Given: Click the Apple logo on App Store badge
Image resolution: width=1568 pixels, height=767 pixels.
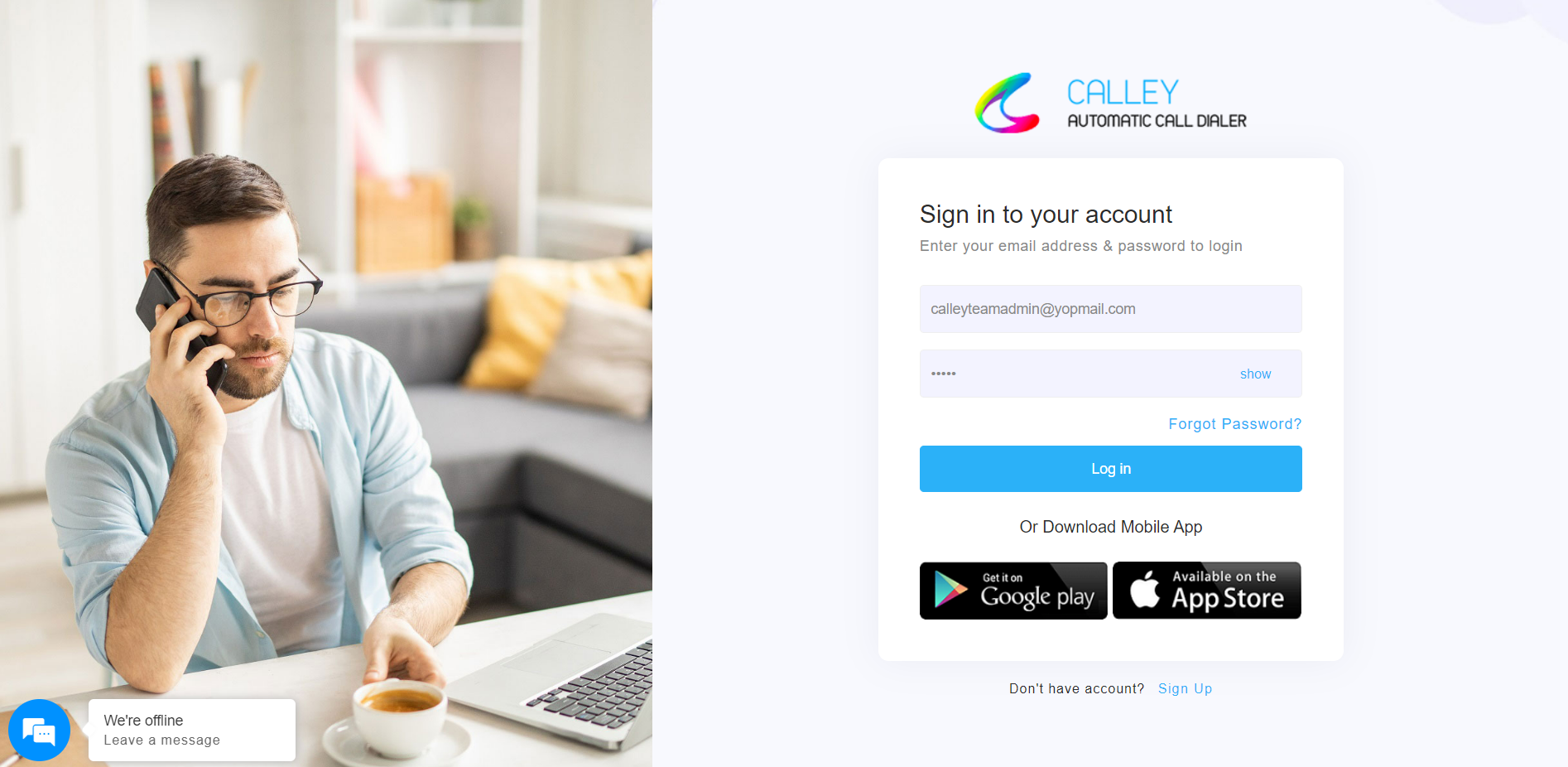Looking at the screenshot, I should click(1145, 589).
